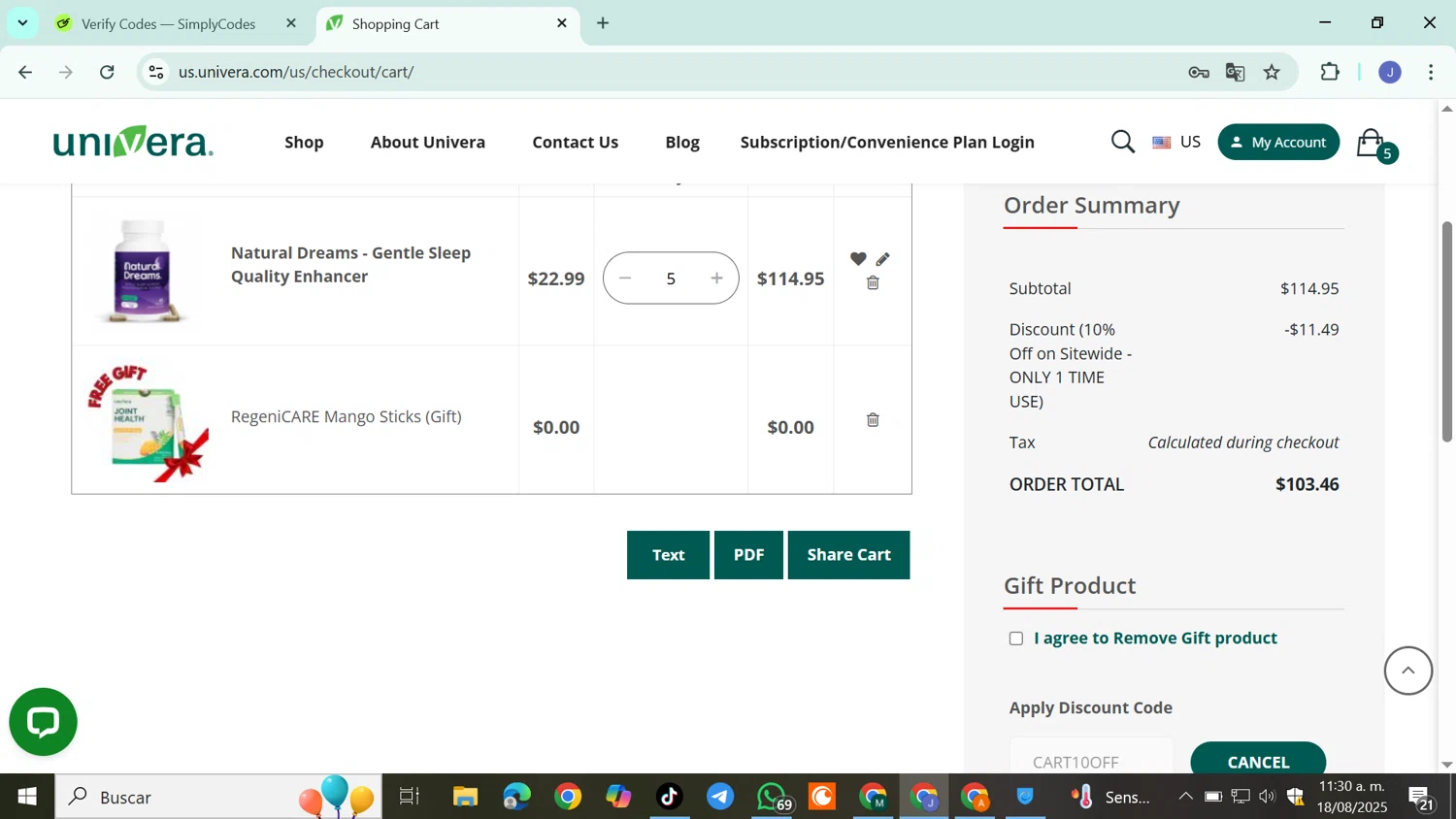Click the PDF button
This screenshot has height=819, width=1456.
pyautogui.click(x=748, y=555)
